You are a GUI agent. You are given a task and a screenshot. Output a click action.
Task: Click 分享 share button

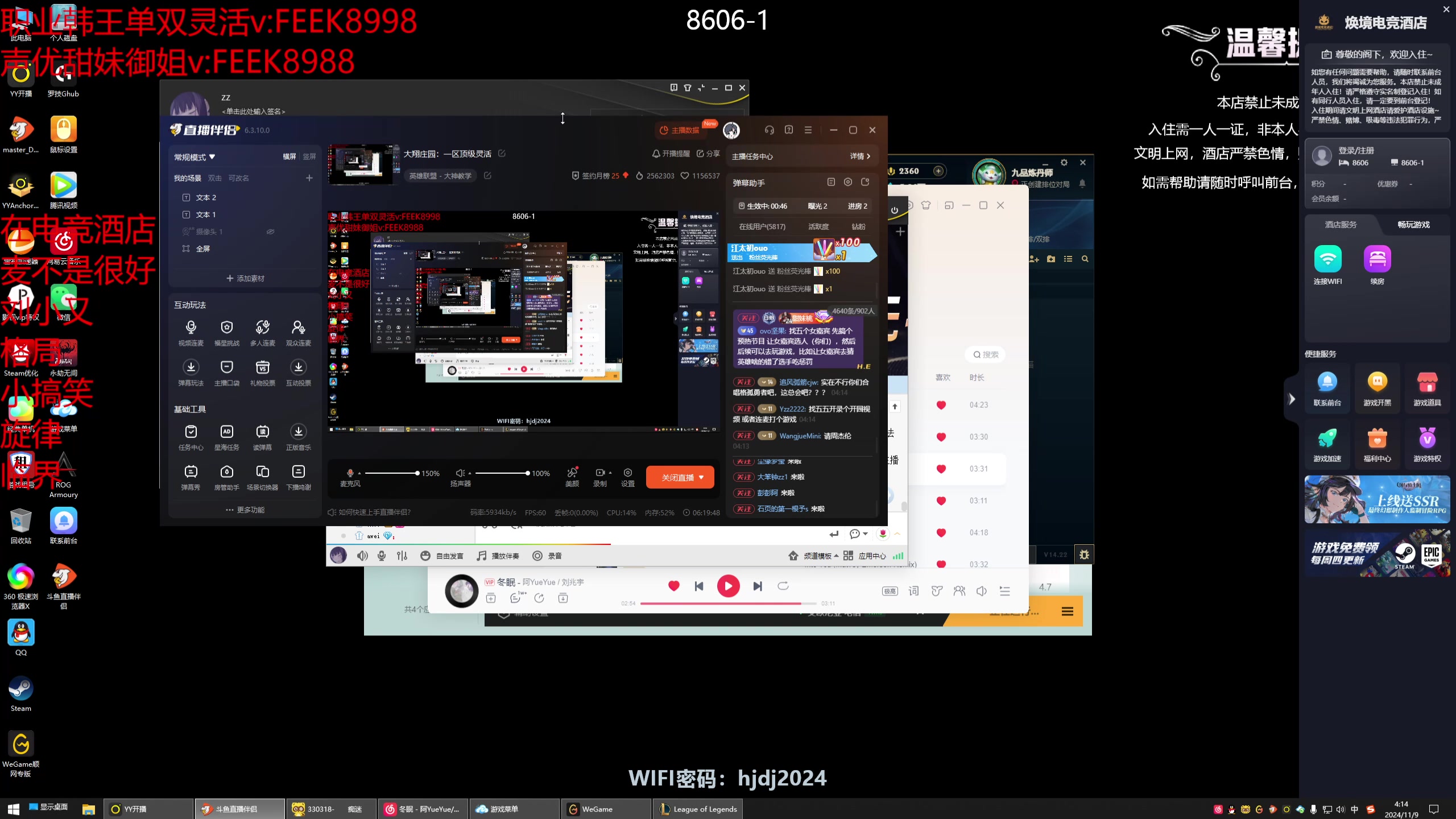[x=709, y=154]
